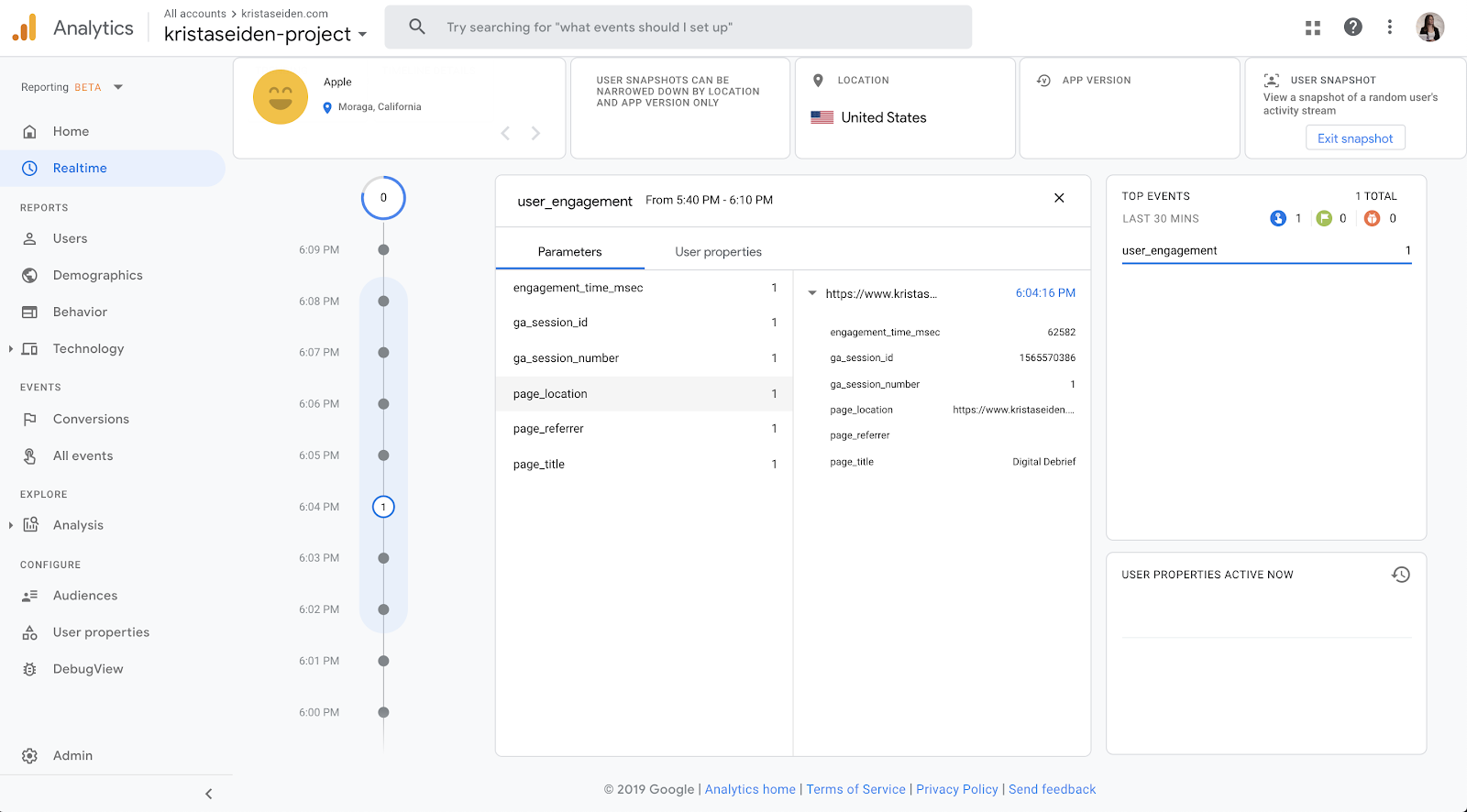This screenshot has width=1467, height=812.
Task: Click the blue events count icon in Top Events
Action: pyautogui.click(x=1278, y=218)
